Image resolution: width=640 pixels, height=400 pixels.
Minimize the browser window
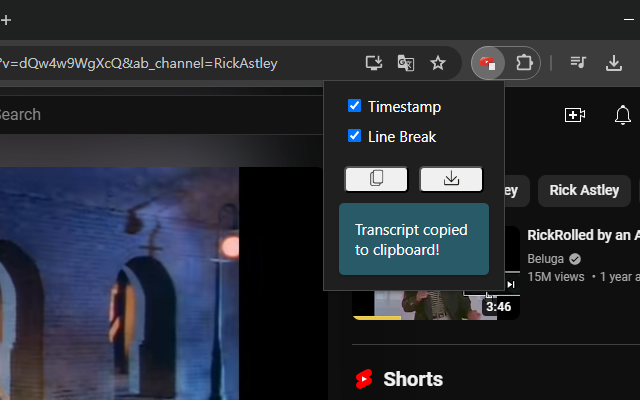629,20
